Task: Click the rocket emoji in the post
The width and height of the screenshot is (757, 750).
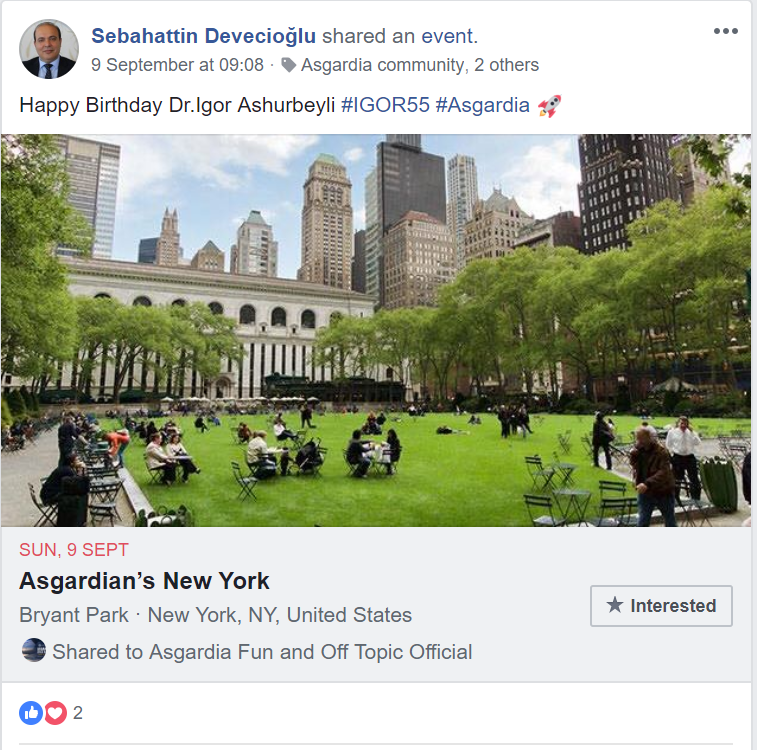Action: coord(549,106)
